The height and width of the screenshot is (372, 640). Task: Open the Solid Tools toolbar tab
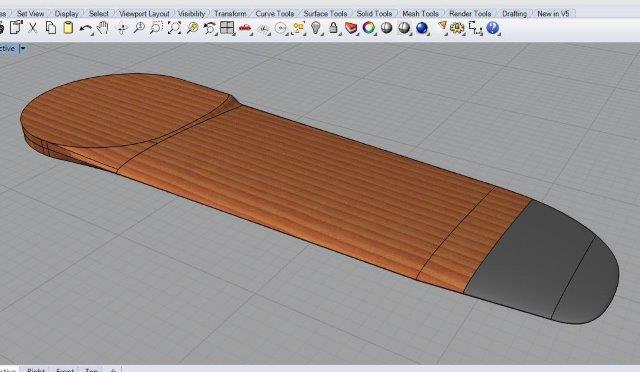click(x=374, y=13)
